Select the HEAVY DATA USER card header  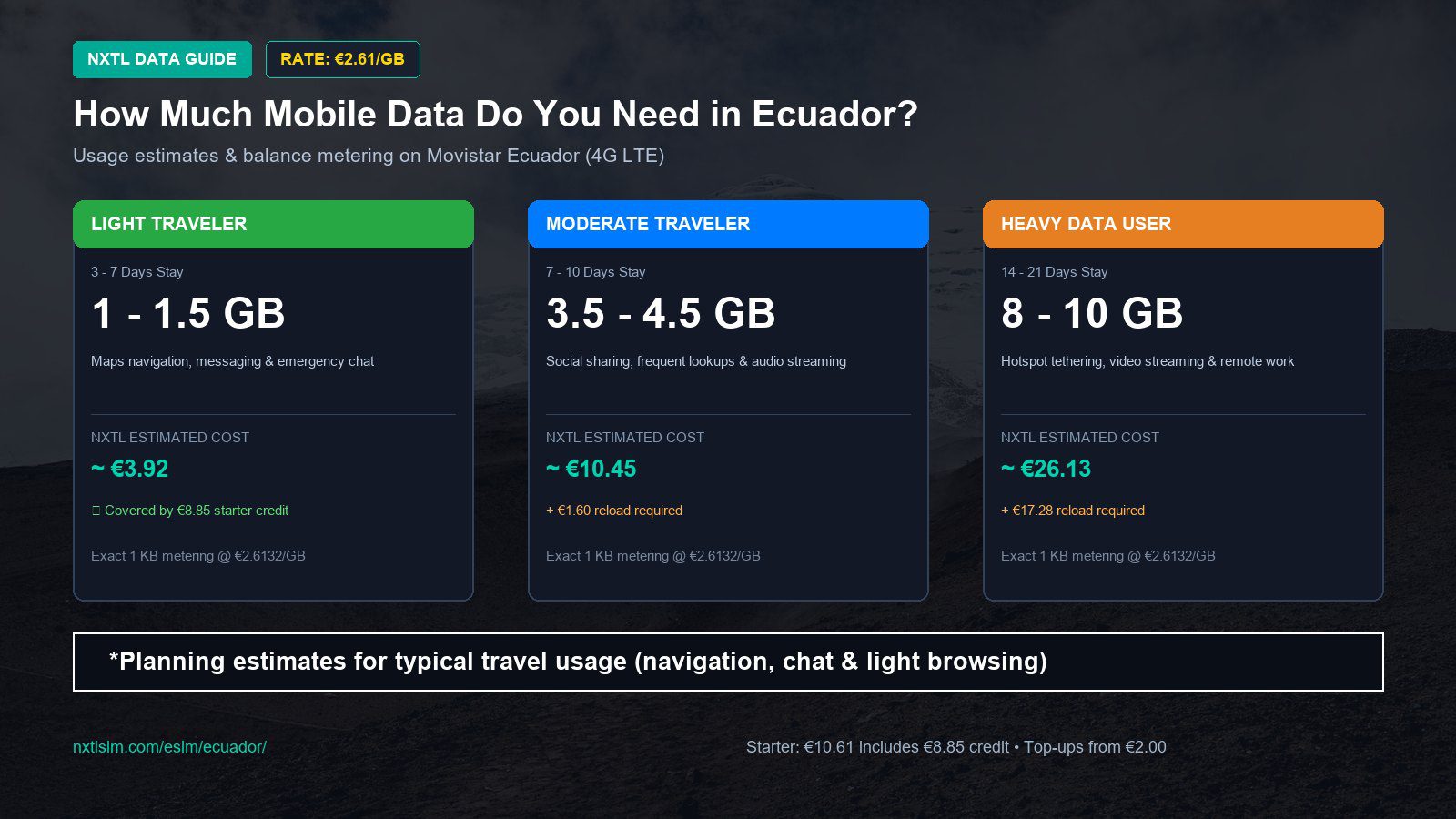click(1183, 224)
